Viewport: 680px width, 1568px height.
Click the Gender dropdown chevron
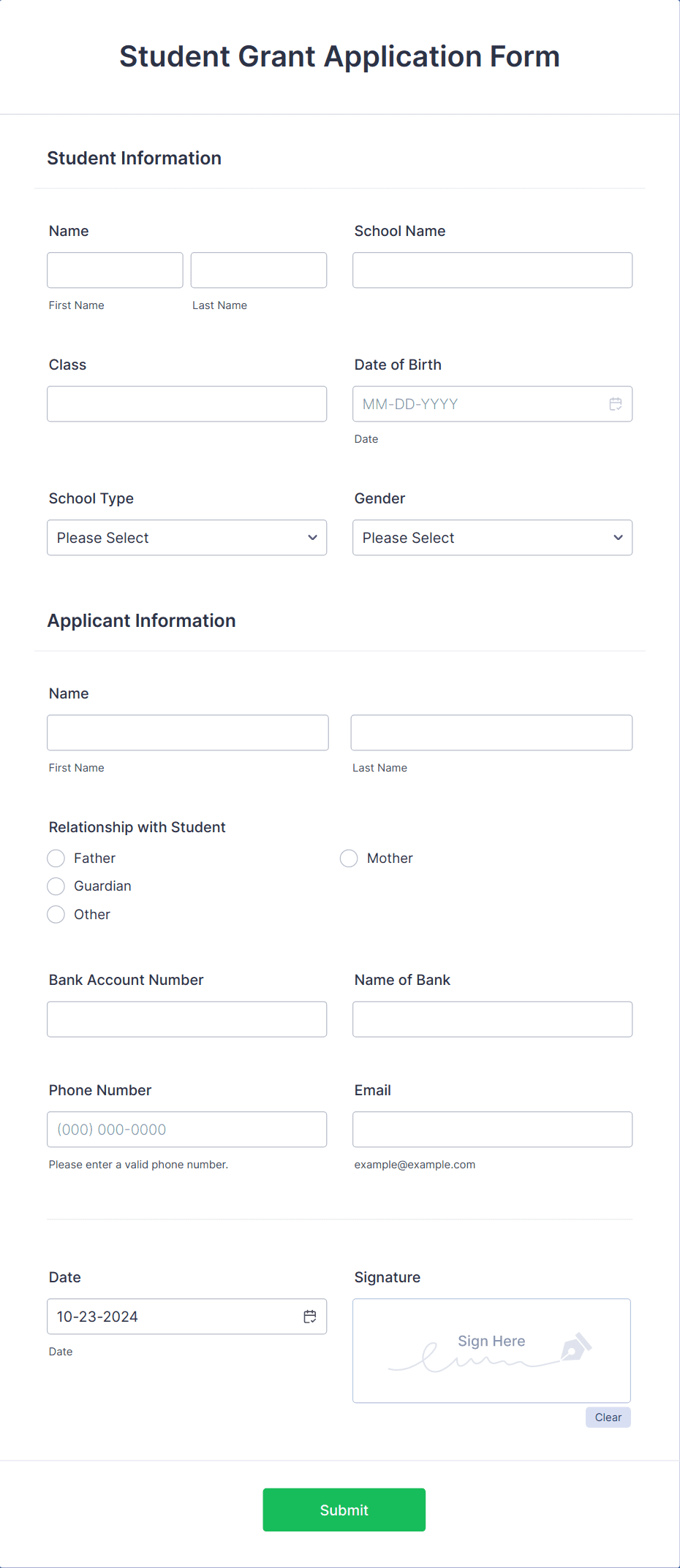(619, 537)
